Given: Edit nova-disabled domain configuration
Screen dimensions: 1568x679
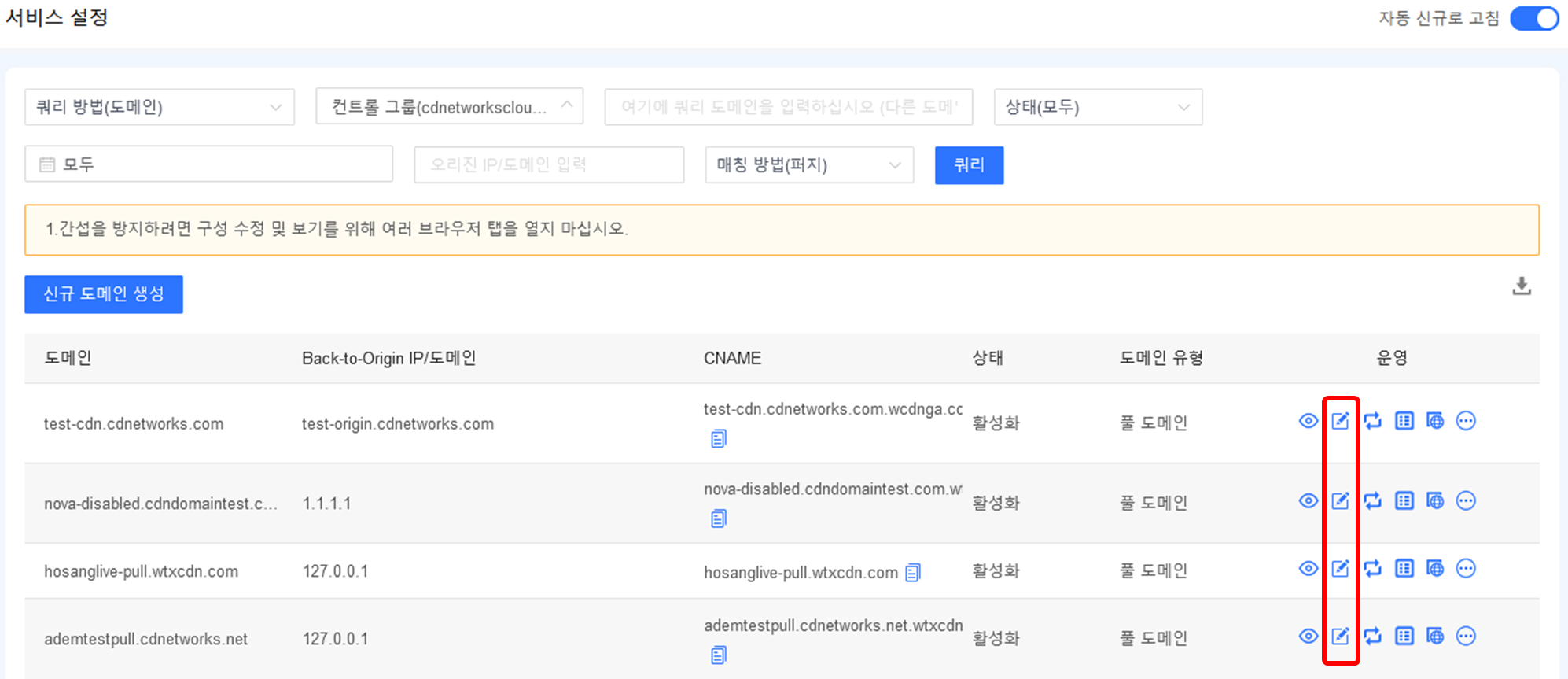Looking at the screenshot, I should tap(1341, 500).
